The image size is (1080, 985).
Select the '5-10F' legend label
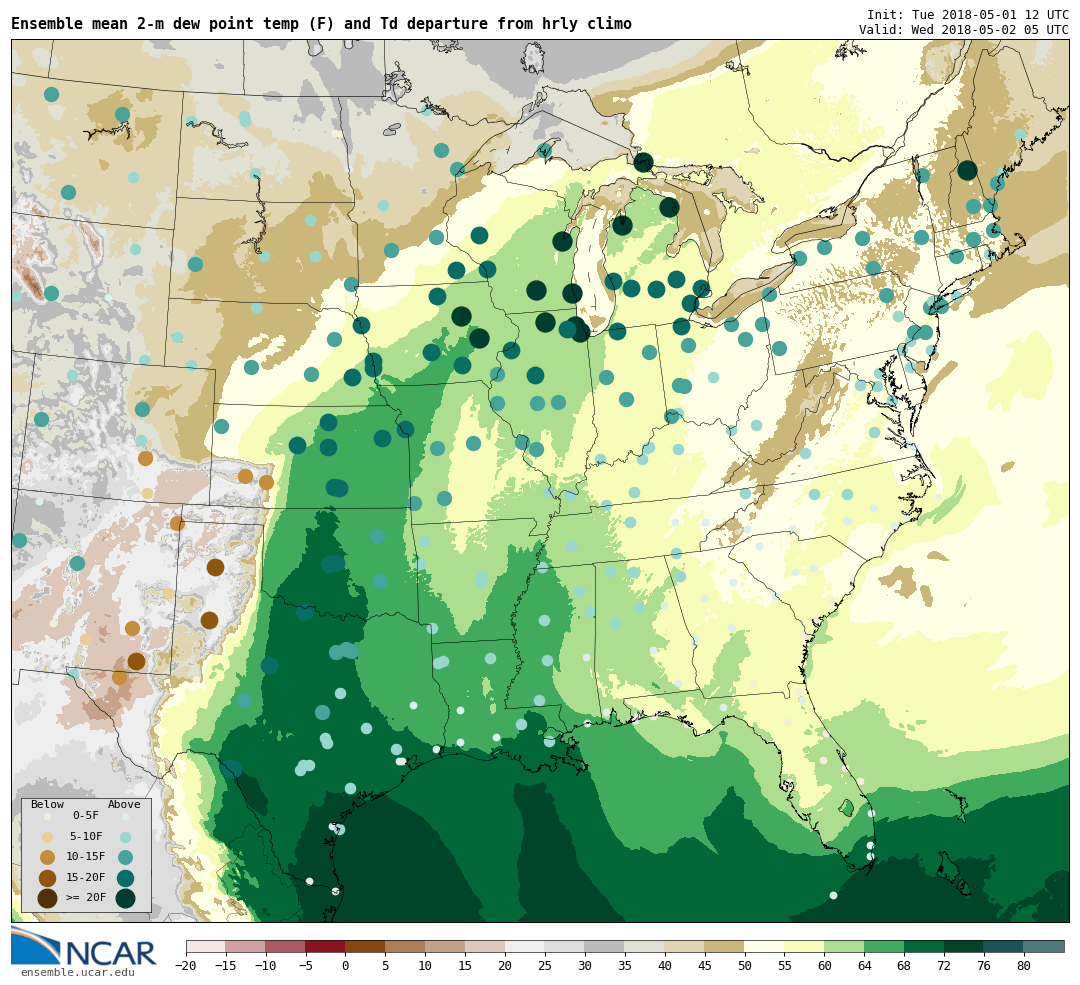[x=86, y=836]
